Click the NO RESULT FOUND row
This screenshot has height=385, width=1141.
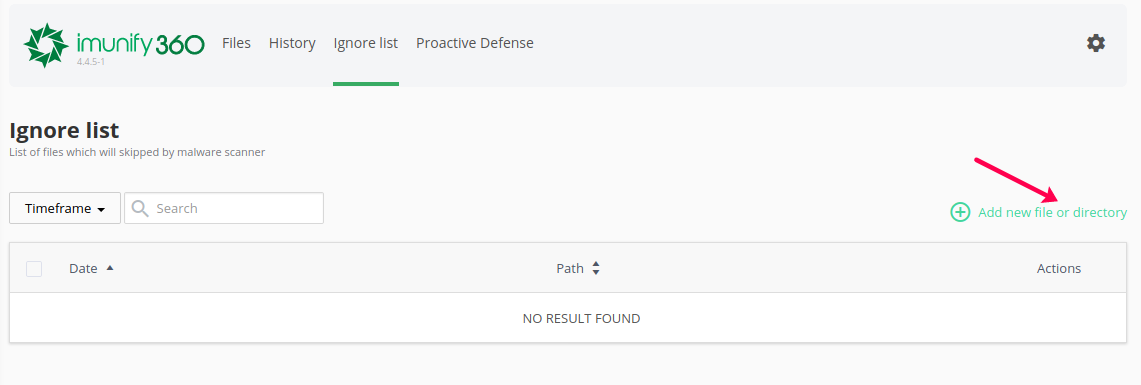(568, 318)
